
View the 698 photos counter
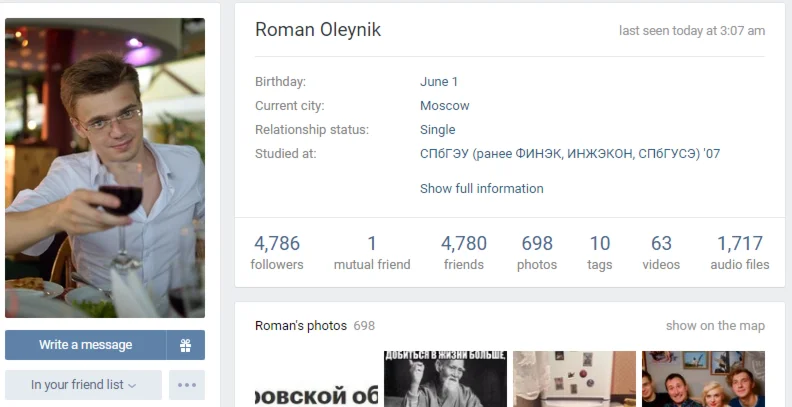pos(537,252)
